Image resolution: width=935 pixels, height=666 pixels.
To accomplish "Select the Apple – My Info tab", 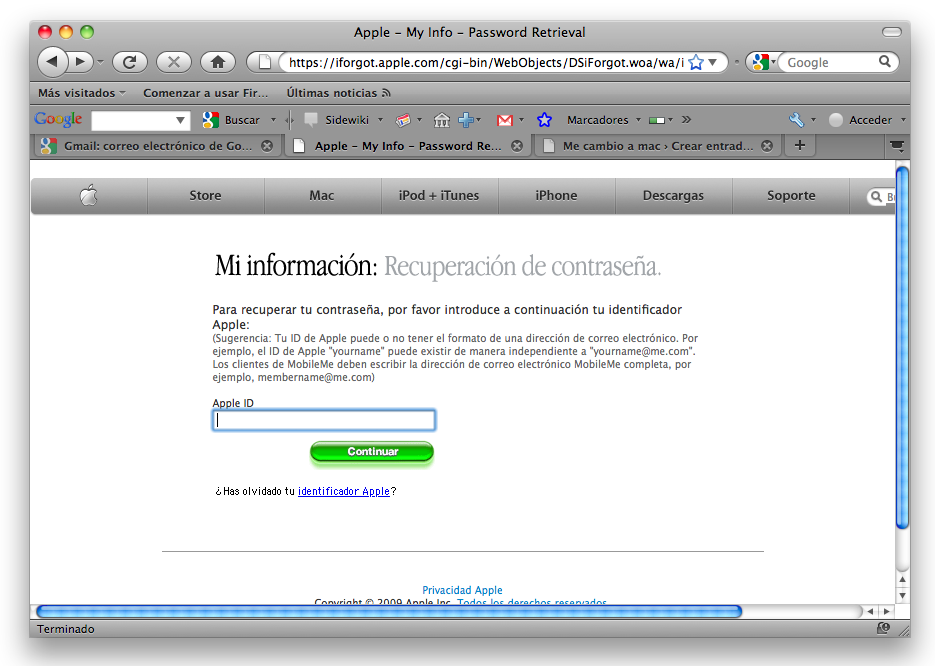I will click(407, 145).
